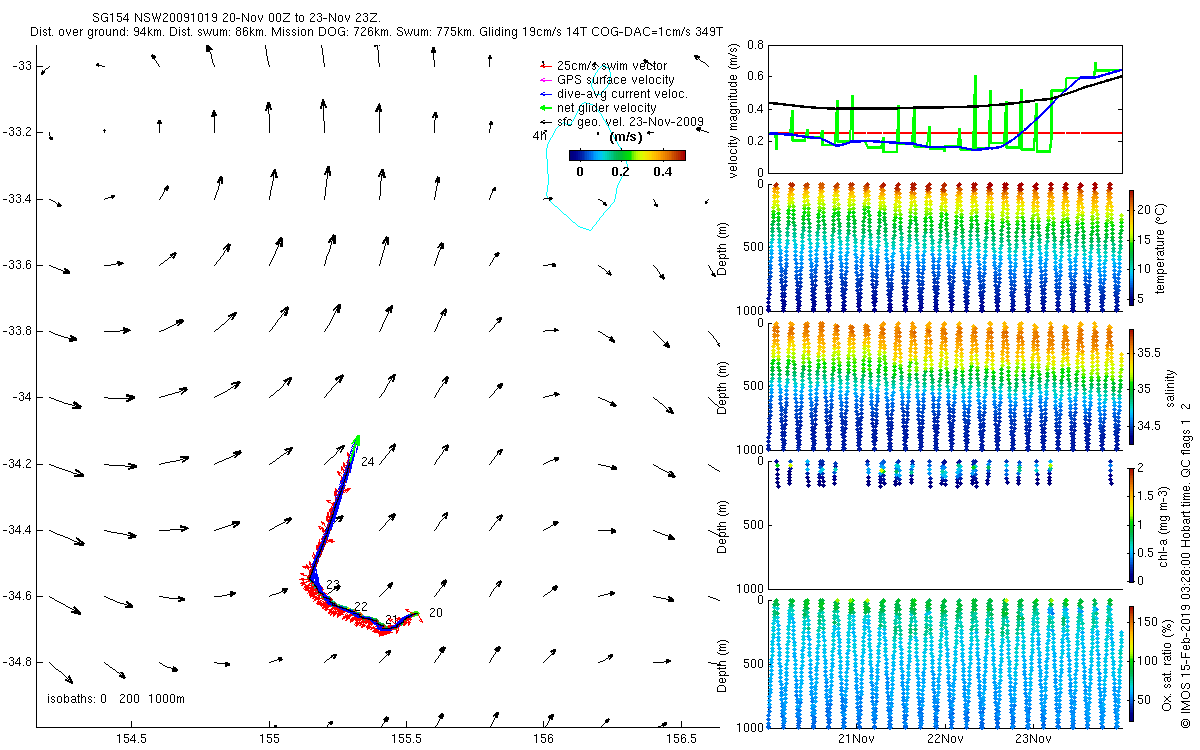Click the Ox. sat. ratio colorbar
Screen dimensions: 1200x750
coord(1131,663)
